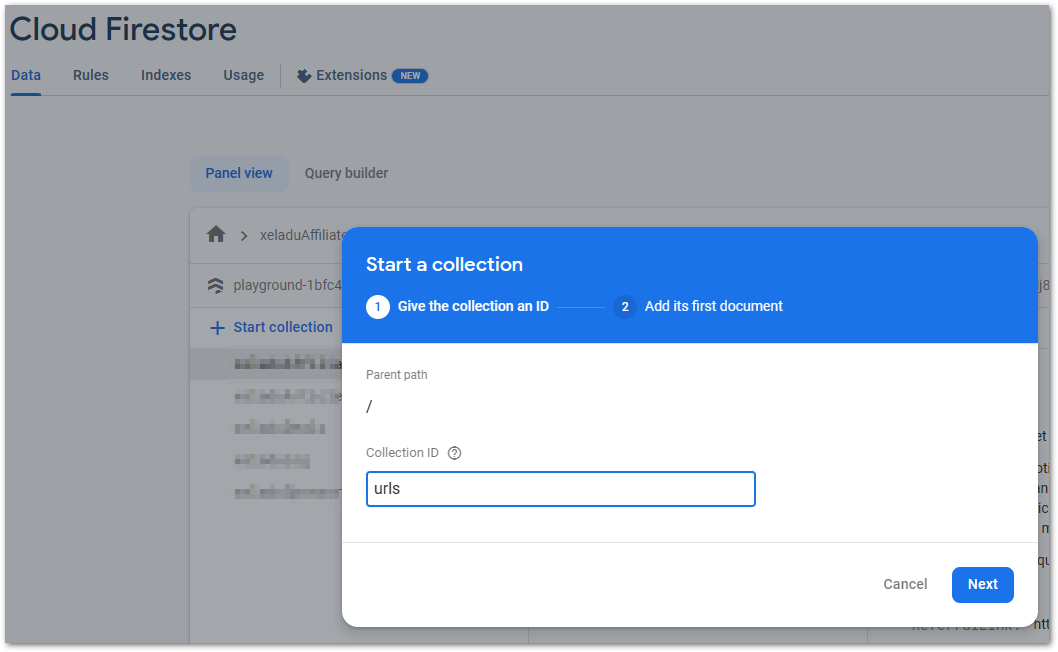Click the Extensions puzzle piece icon
This screenshot has width=1058, height=652.
304,76
